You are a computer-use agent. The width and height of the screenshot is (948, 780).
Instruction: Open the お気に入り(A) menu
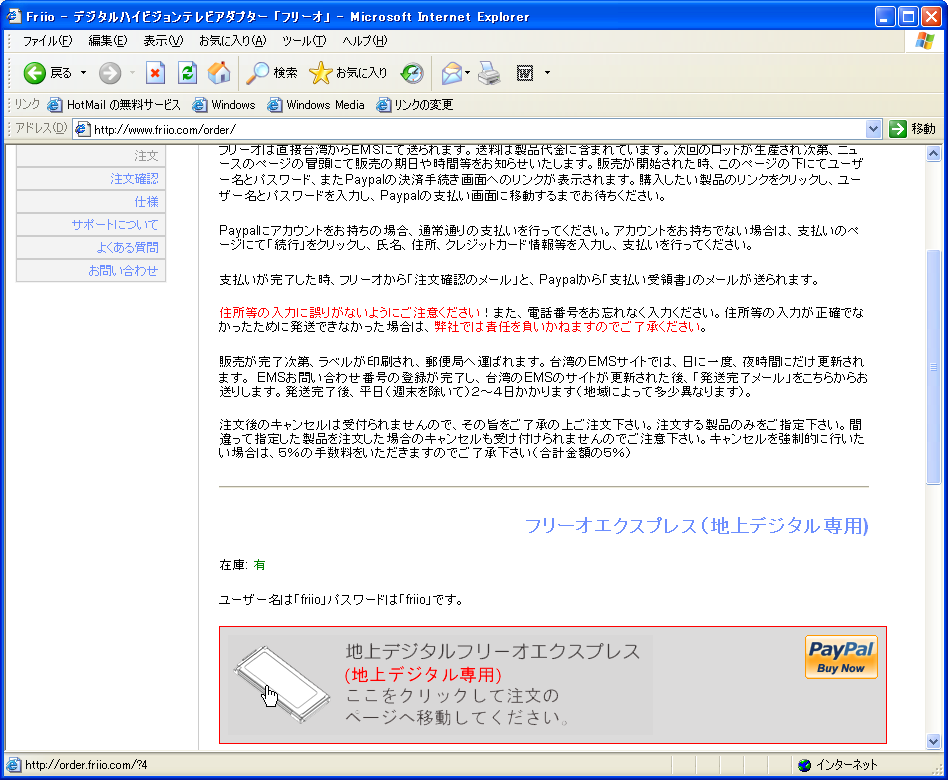[x=233, y=41]
